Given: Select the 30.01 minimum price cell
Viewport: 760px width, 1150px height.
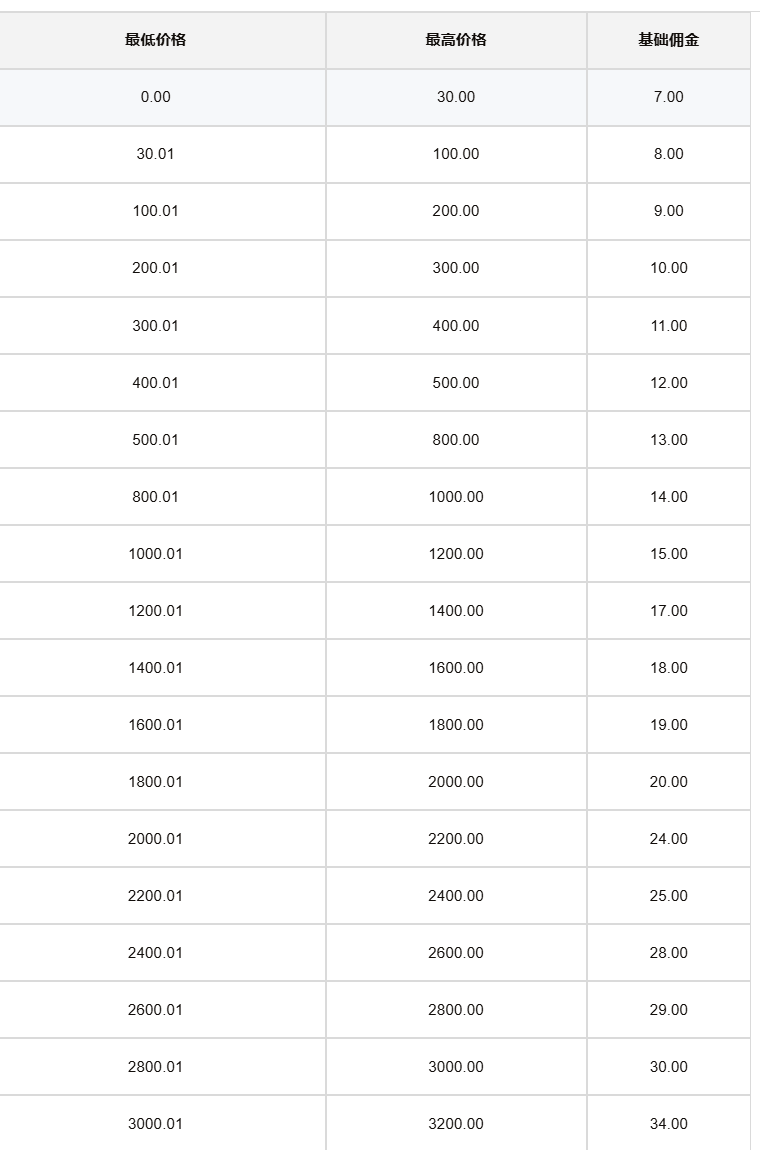Looking at the screenshot, I should (155, 154).
